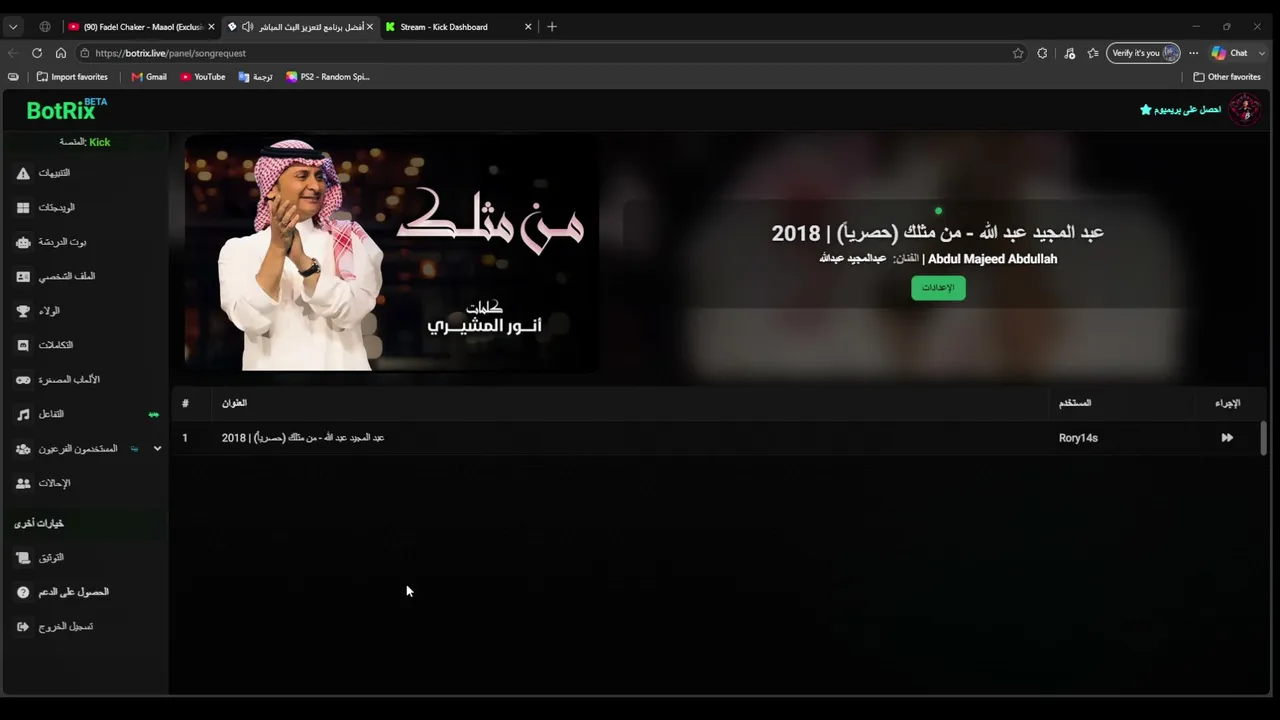Switch to the Stream - Kick Dashboard tab
The image size is (1280, 720).
coord(459,27)
